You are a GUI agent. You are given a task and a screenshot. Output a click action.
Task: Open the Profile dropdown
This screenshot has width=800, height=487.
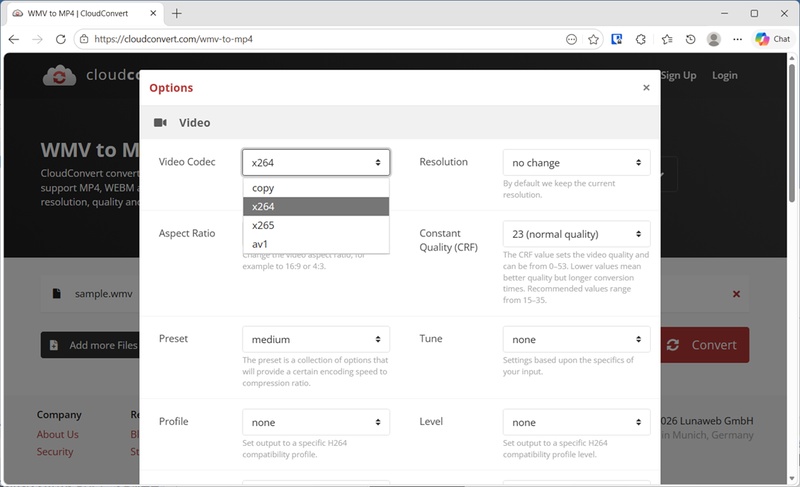(x=315, y=422)
